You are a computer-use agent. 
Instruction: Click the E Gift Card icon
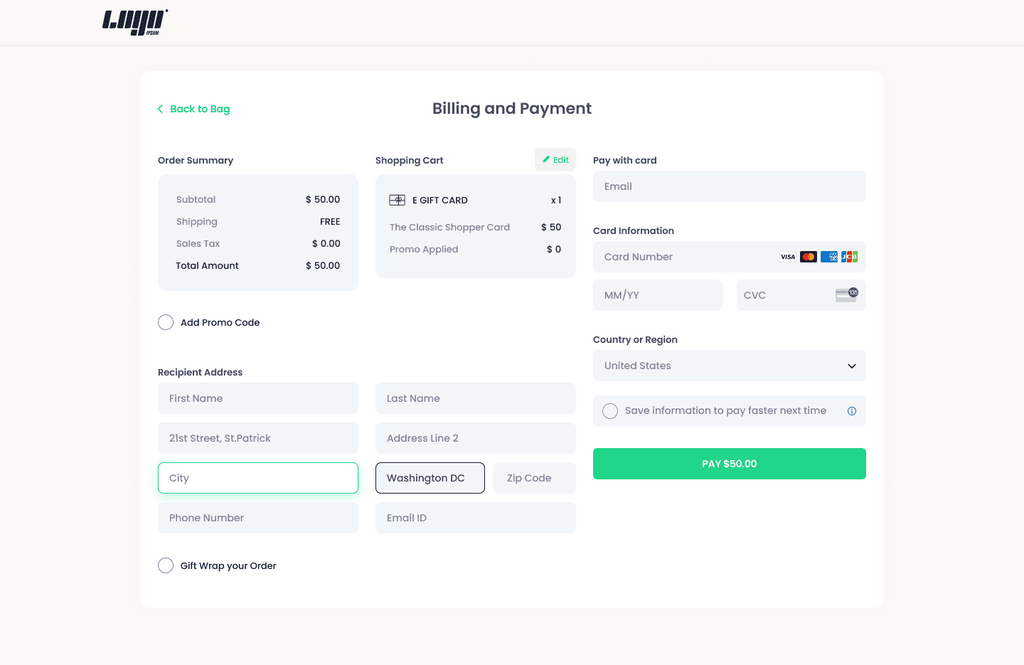(x=397, y=200)
